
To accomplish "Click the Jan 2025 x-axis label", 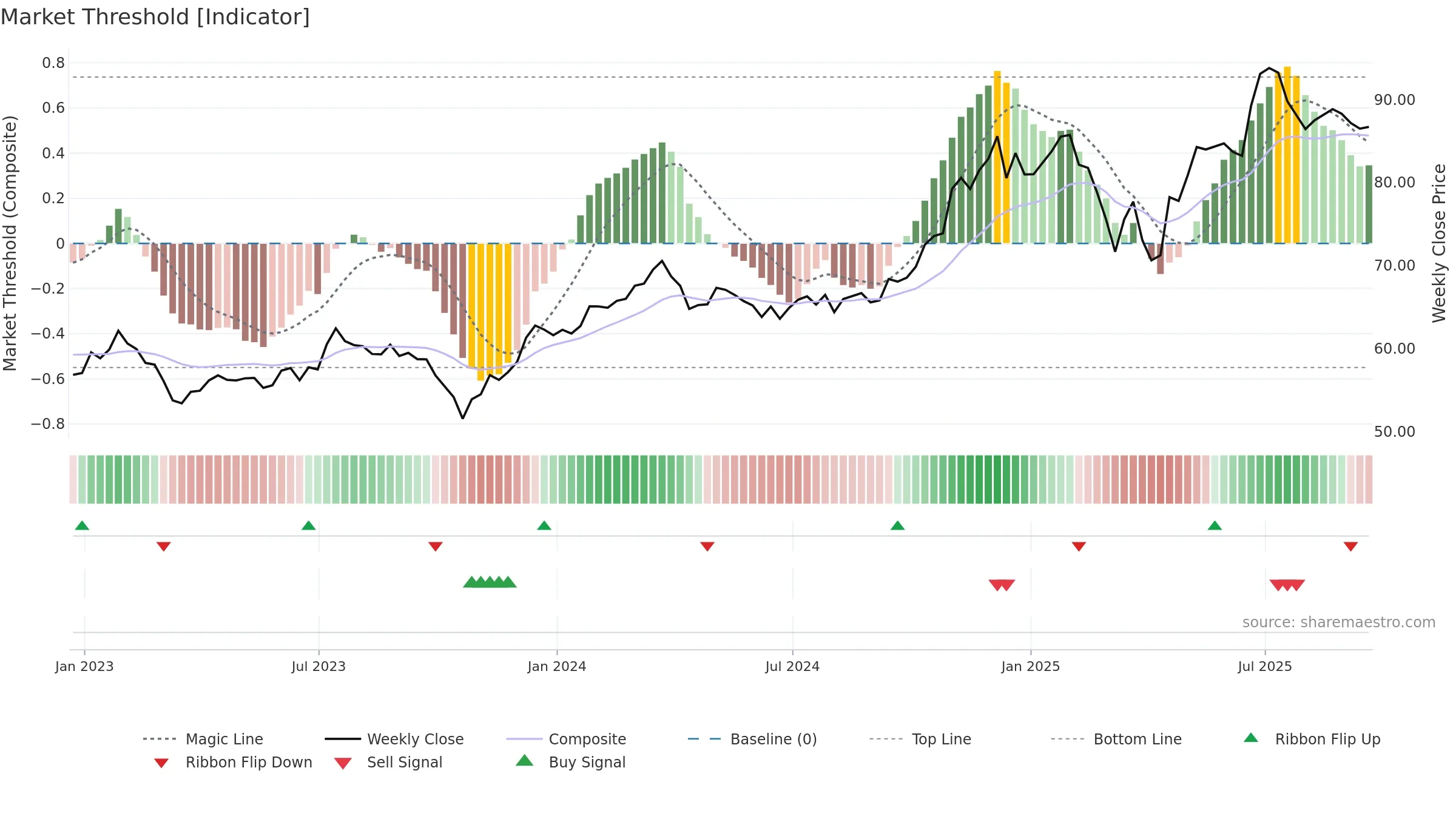I will coord(1031,666).
